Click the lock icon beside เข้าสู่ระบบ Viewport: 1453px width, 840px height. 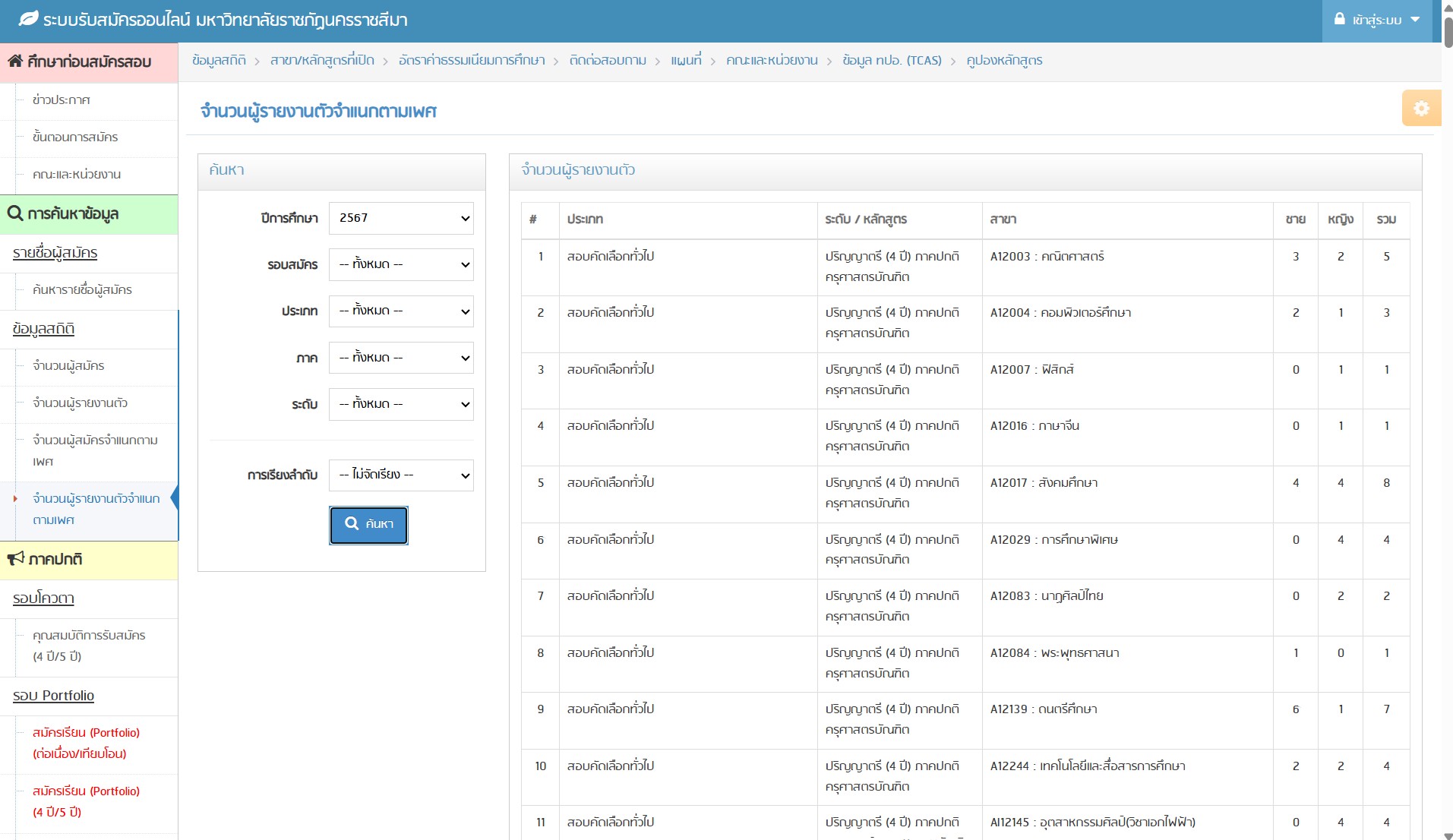[1339, 19]
